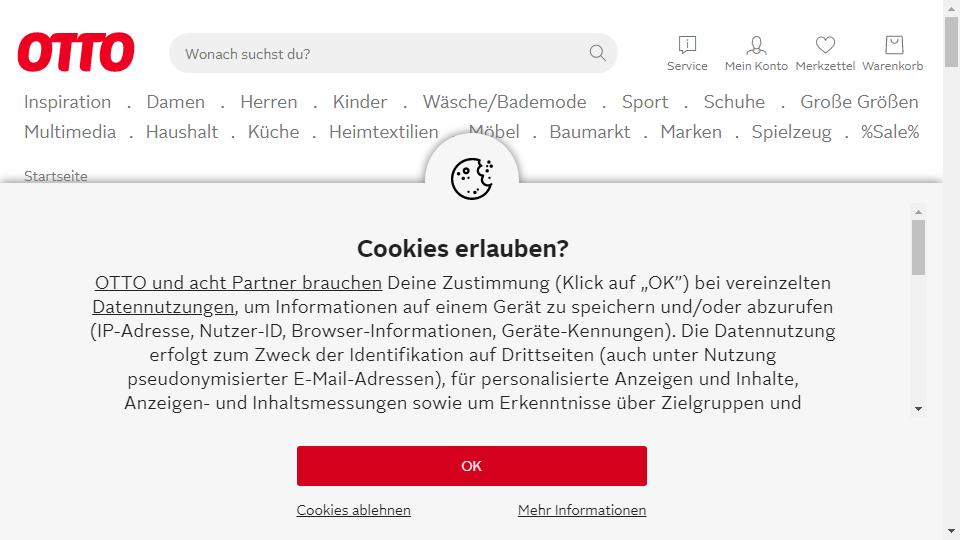
Task: Open the Merkzettel heart icon
Action: coord(825,44)
